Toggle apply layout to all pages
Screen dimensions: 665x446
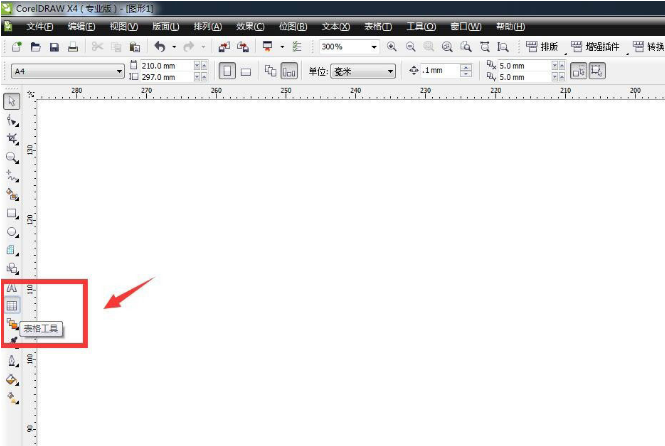[x=270, y=71]
